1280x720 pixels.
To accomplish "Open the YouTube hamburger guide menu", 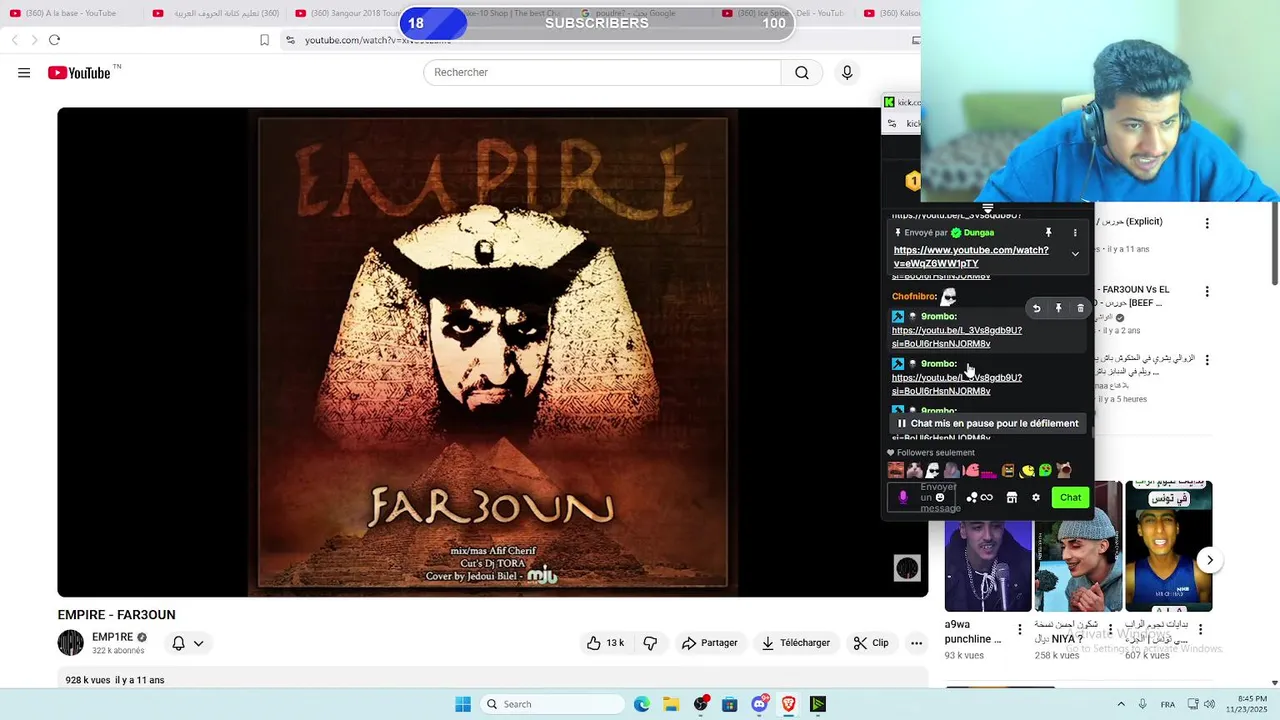I will (24, 73).
